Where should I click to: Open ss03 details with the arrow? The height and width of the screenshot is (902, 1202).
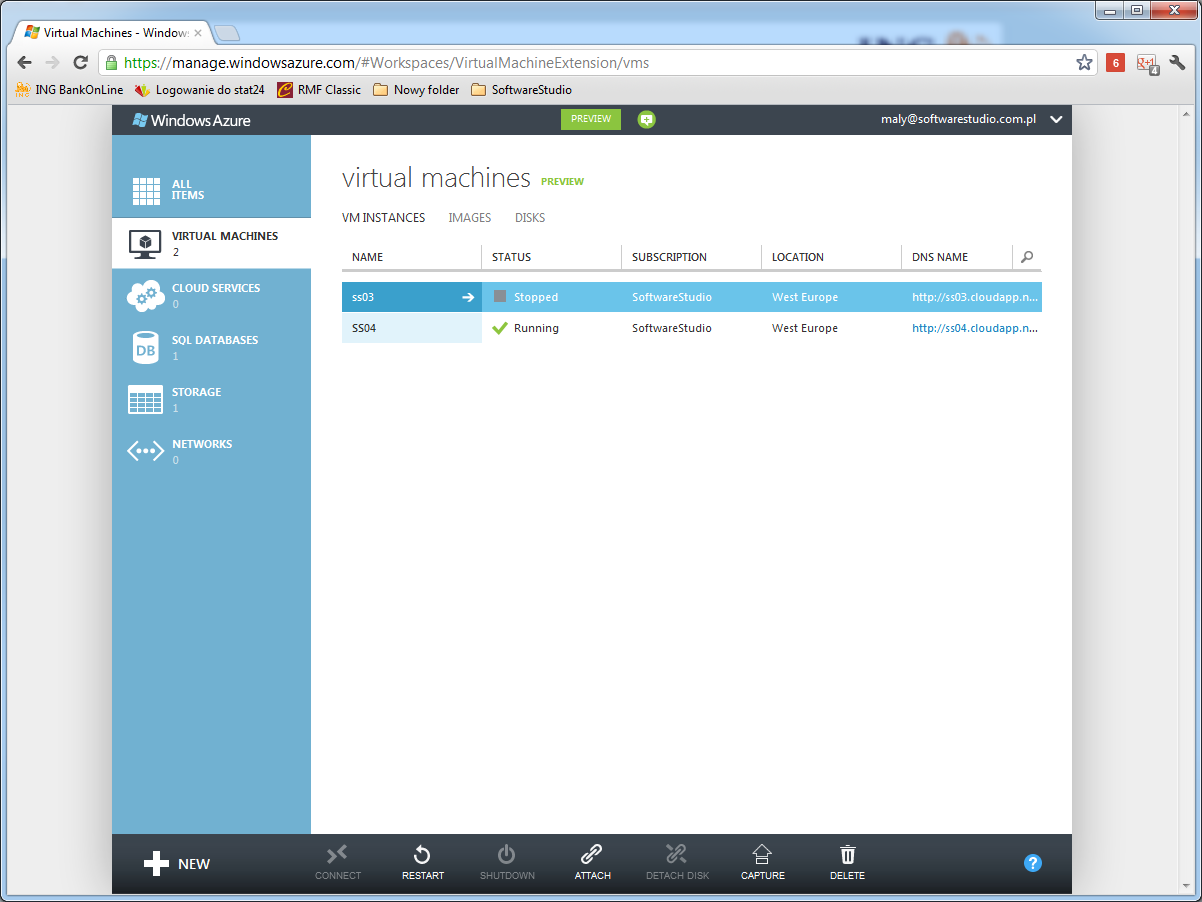(x=467, y=297)
